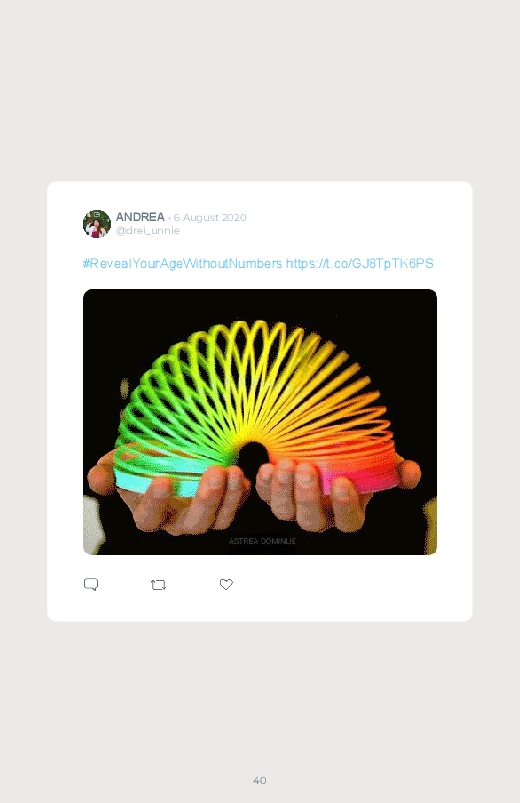Viewport: 520px width, 803px height.
Task: Click the ASTREA DOMINUE watermark text
Action: pos(262,541)
